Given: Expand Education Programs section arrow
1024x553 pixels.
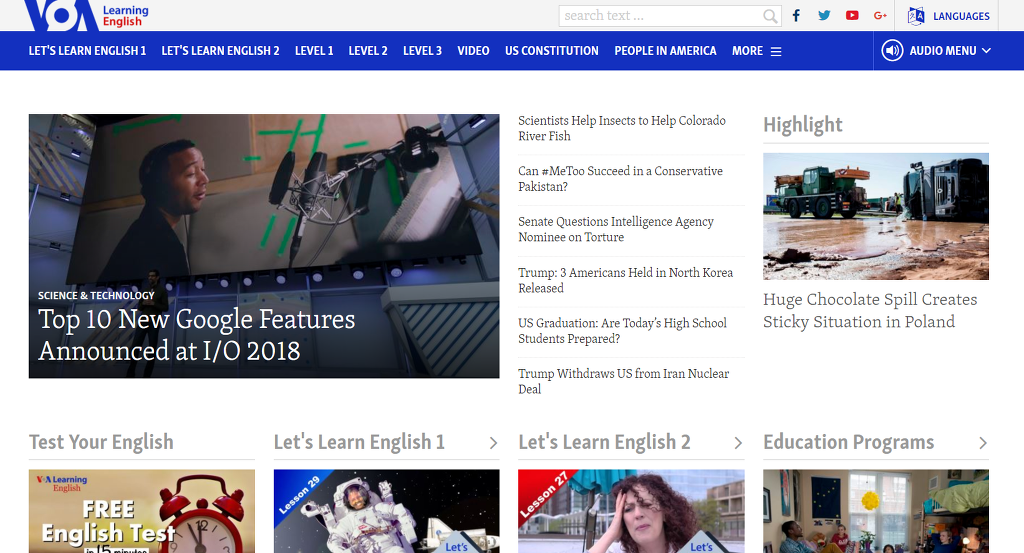Looking at the screenshot, I should click(982, 443).
